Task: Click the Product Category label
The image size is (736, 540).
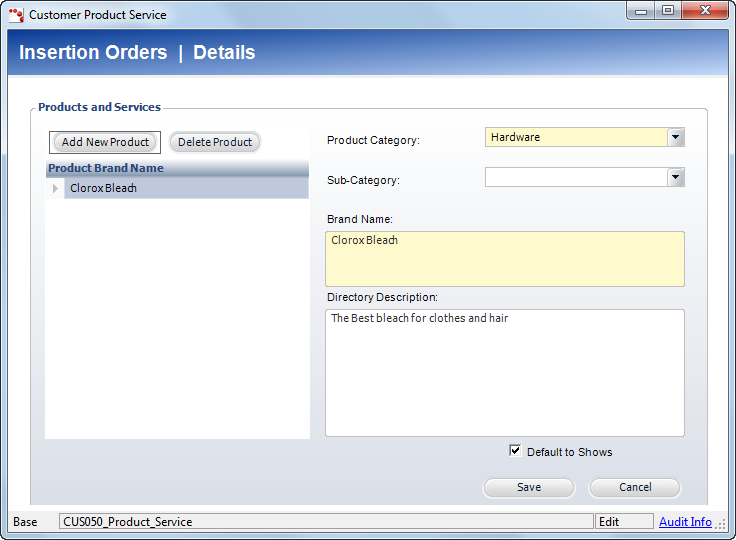Action: click(373, 140)
